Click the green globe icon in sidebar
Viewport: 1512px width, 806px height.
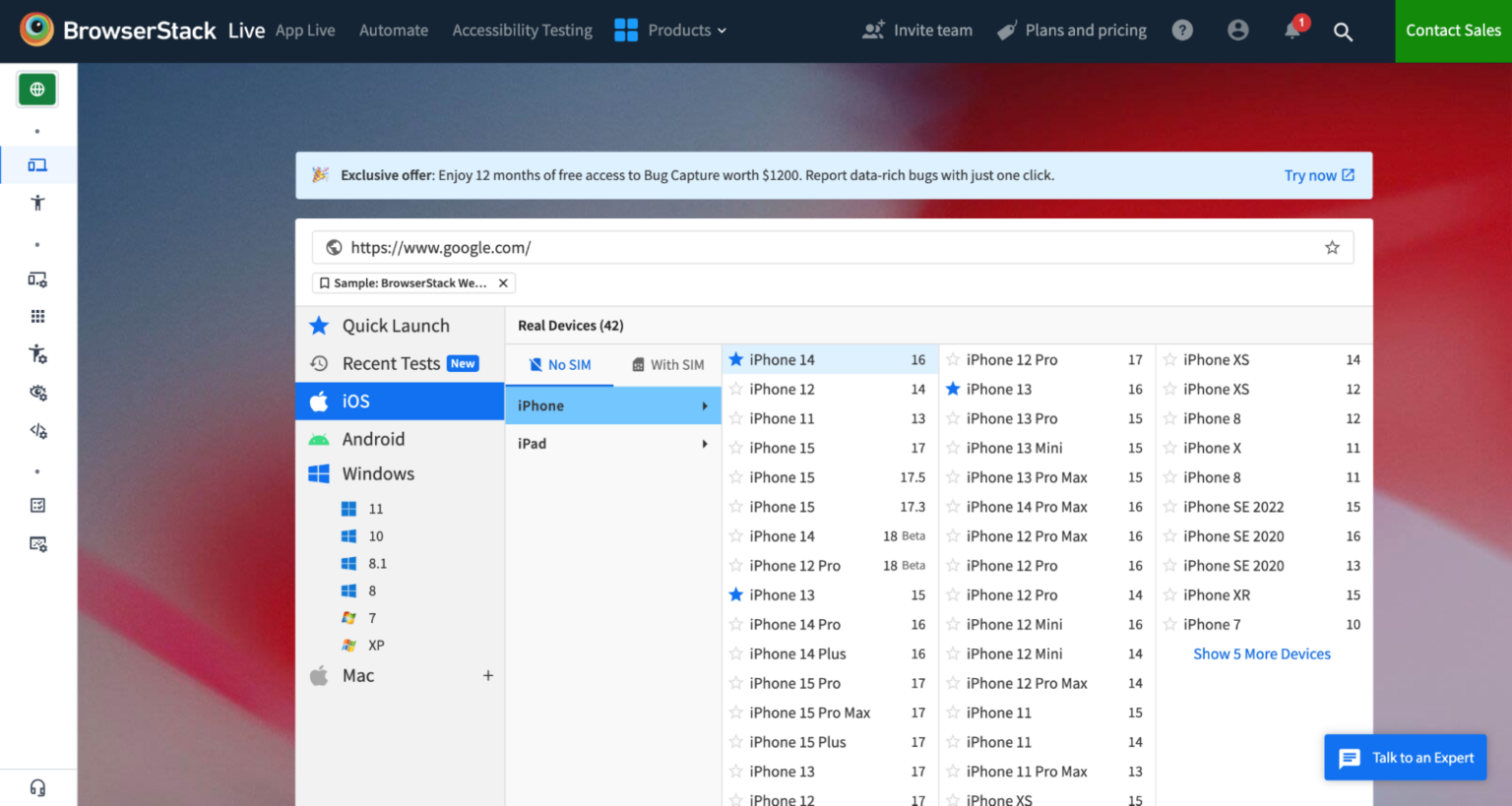pos(37,90)
